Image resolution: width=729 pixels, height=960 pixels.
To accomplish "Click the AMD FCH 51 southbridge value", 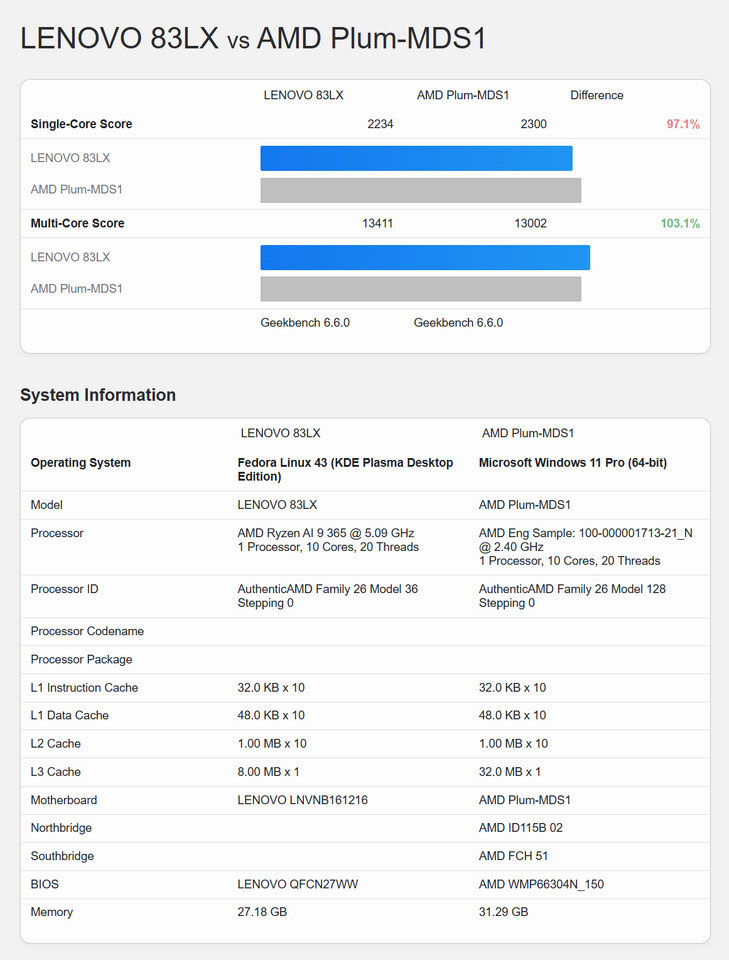I will [513, 856].
